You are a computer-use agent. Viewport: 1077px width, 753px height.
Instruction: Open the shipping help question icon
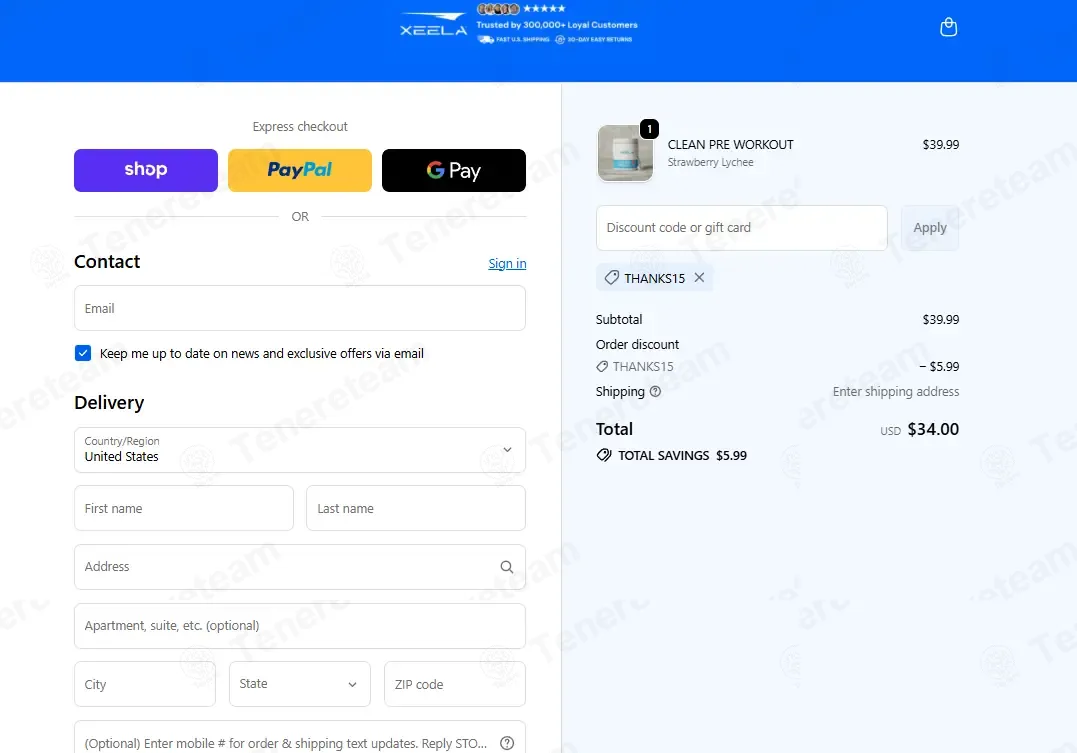coord(655,392)
